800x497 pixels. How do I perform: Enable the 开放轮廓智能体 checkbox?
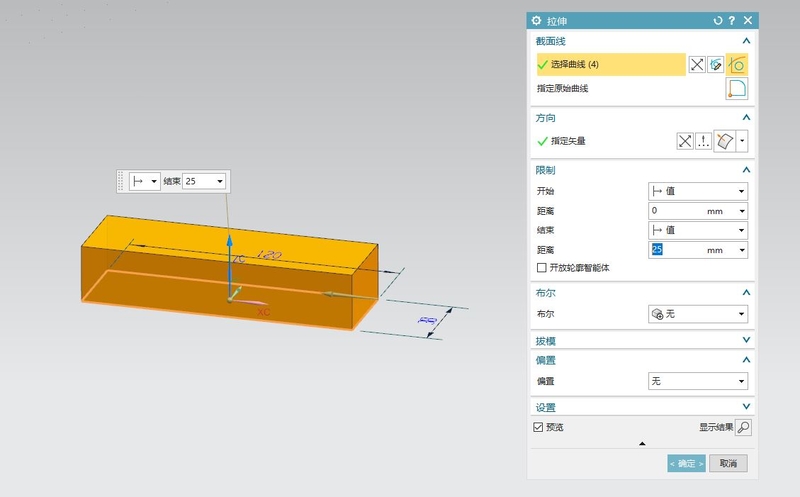pos(542,268)
